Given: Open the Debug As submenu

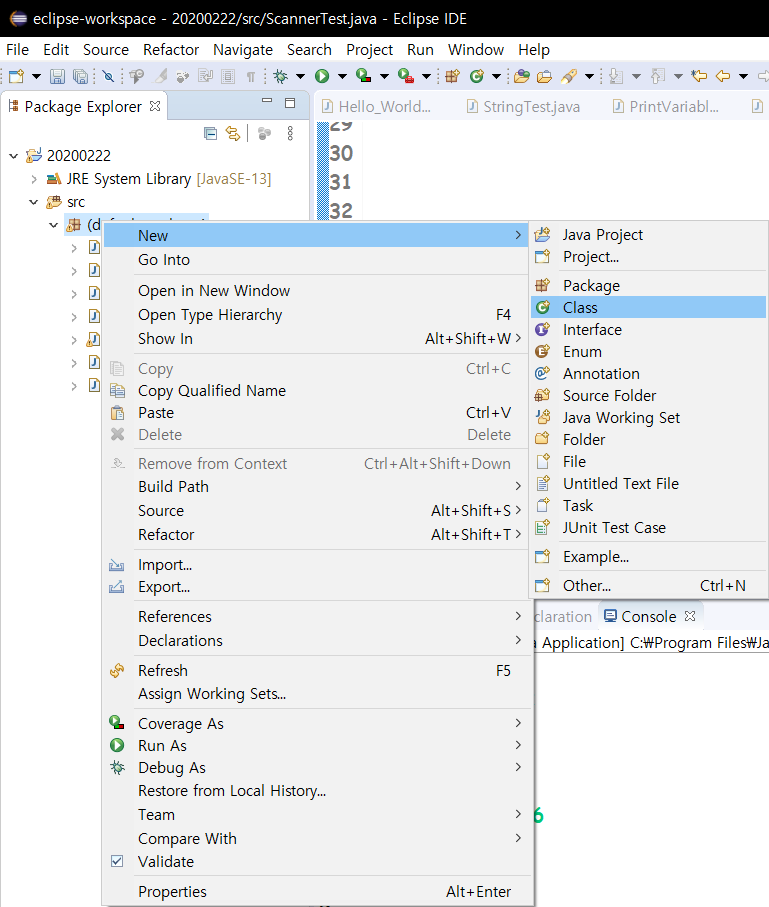Looking at the screenshot, I should pos(317,768).
